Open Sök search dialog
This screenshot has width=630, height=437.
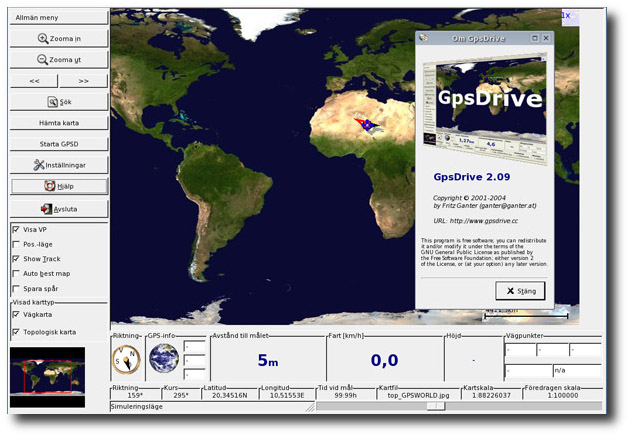click(x=59, y=102)
